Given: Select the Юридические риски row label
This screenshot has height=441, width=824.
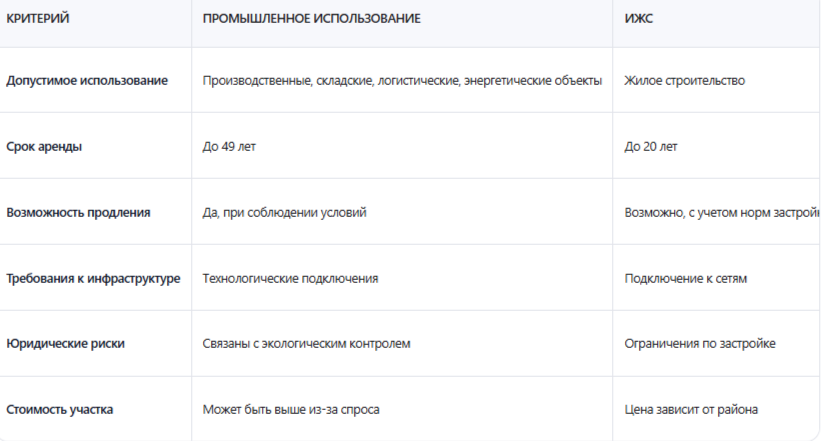Looking at the screenshot, I should coord(66,344).
